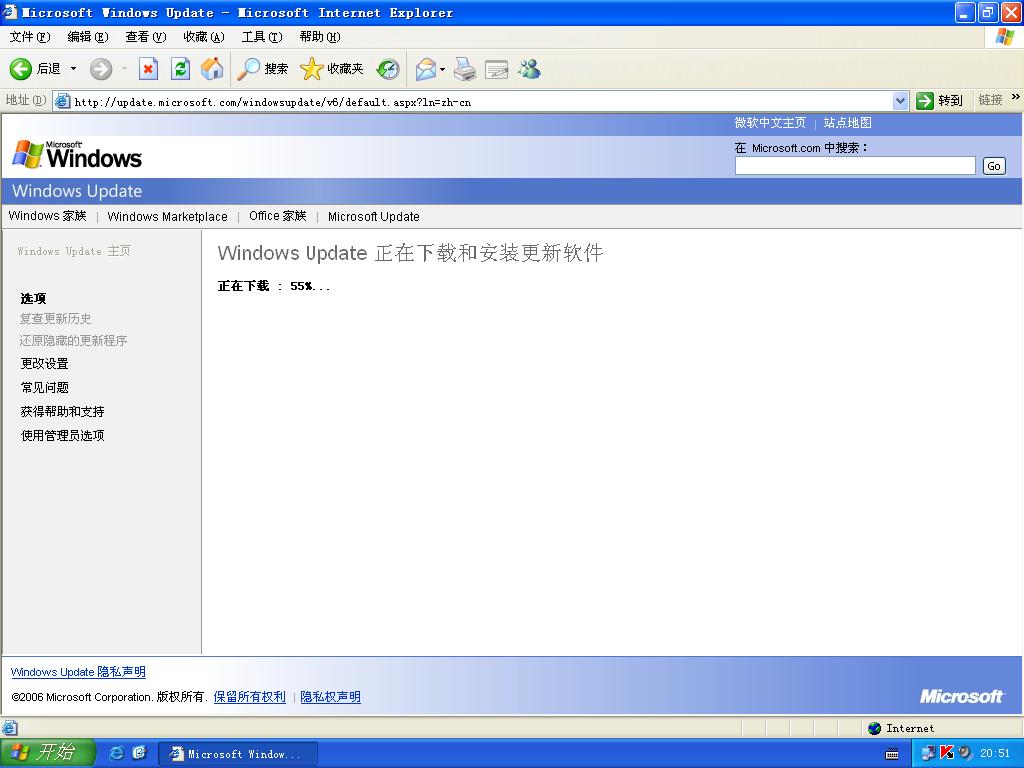1024x768 pixels.
Task: Click the Windows flag throbber icon
Action: [x=1005, y=37]
